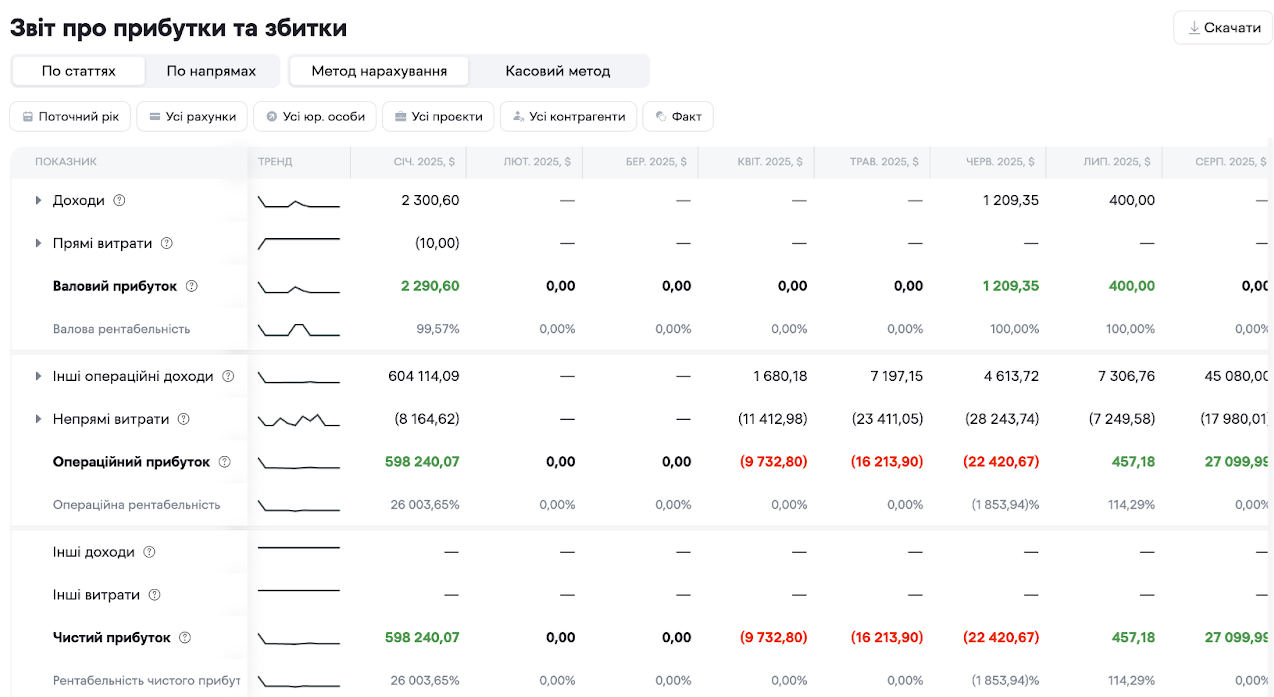Switch to Касовий метод
The height and width of the screenshot is (697, 1274).
tap(557, 71)
